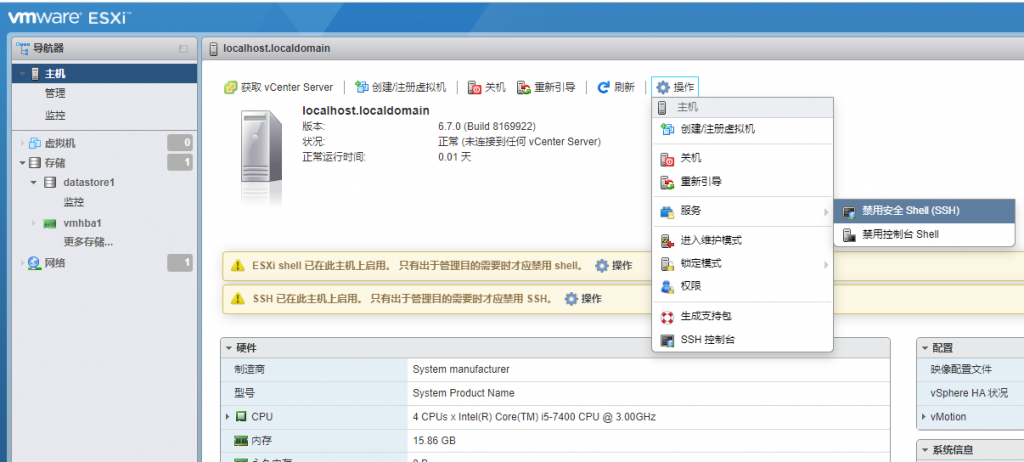
Task: Click the Get vCenter Server toolbar button
Action: pyautogui.click(x=278, y=88)
